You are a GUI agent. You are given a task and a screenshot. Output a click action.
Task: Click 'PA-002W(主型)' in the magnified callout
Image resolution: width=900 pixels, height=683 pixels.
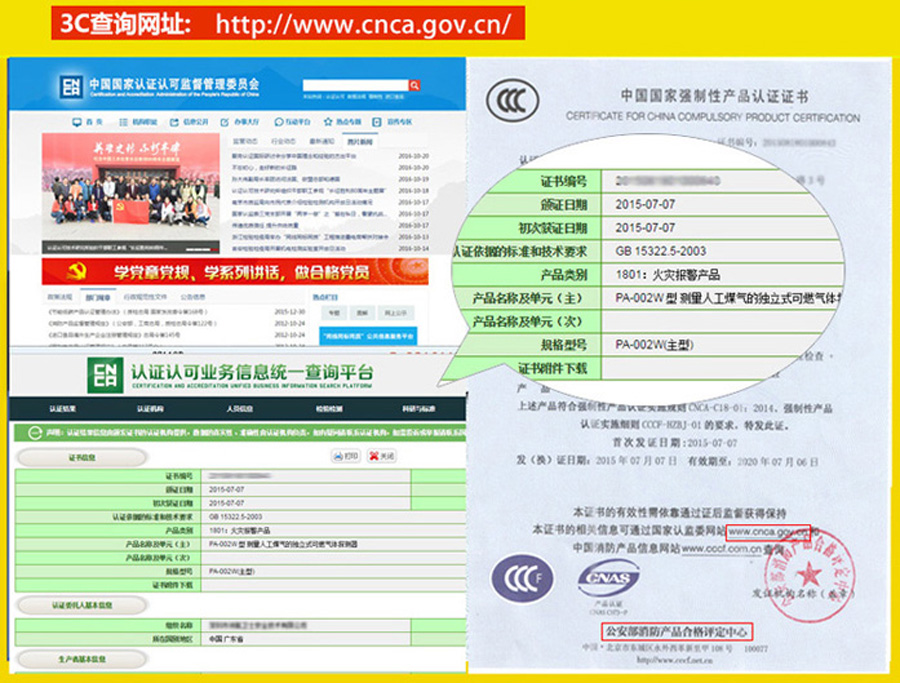[654, 345]
